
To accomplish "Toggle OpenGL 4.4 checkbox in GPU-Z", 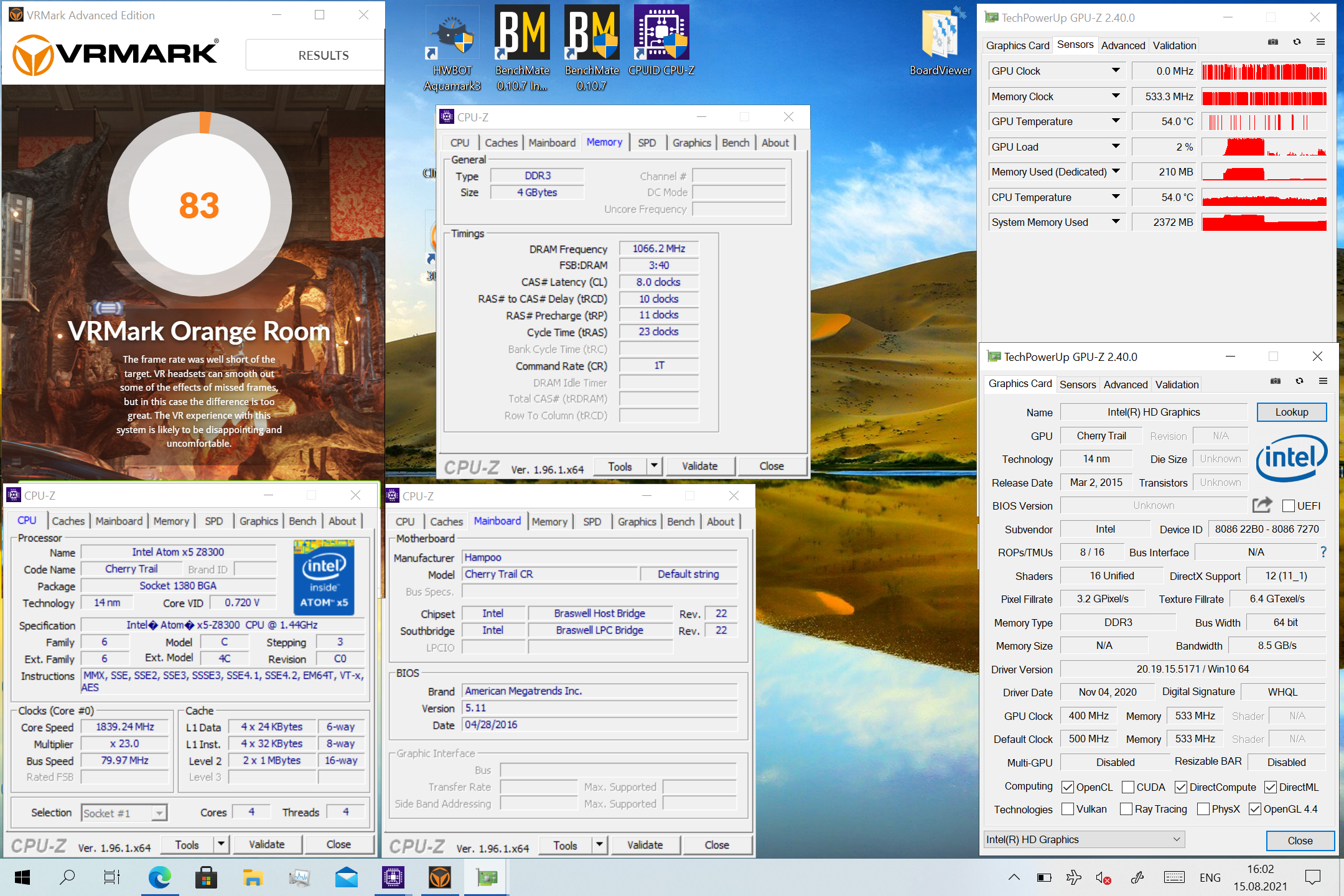I will tap(1255, 809).
